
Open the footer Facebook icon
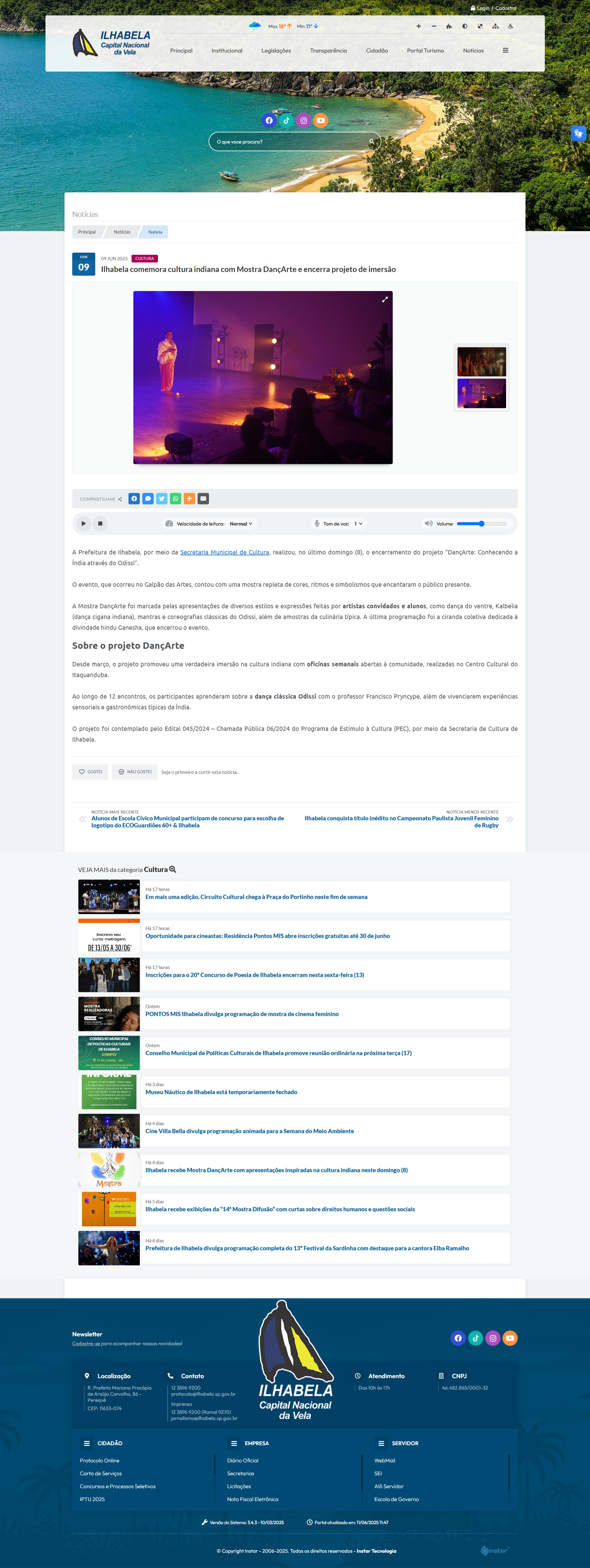(458, 1338)
